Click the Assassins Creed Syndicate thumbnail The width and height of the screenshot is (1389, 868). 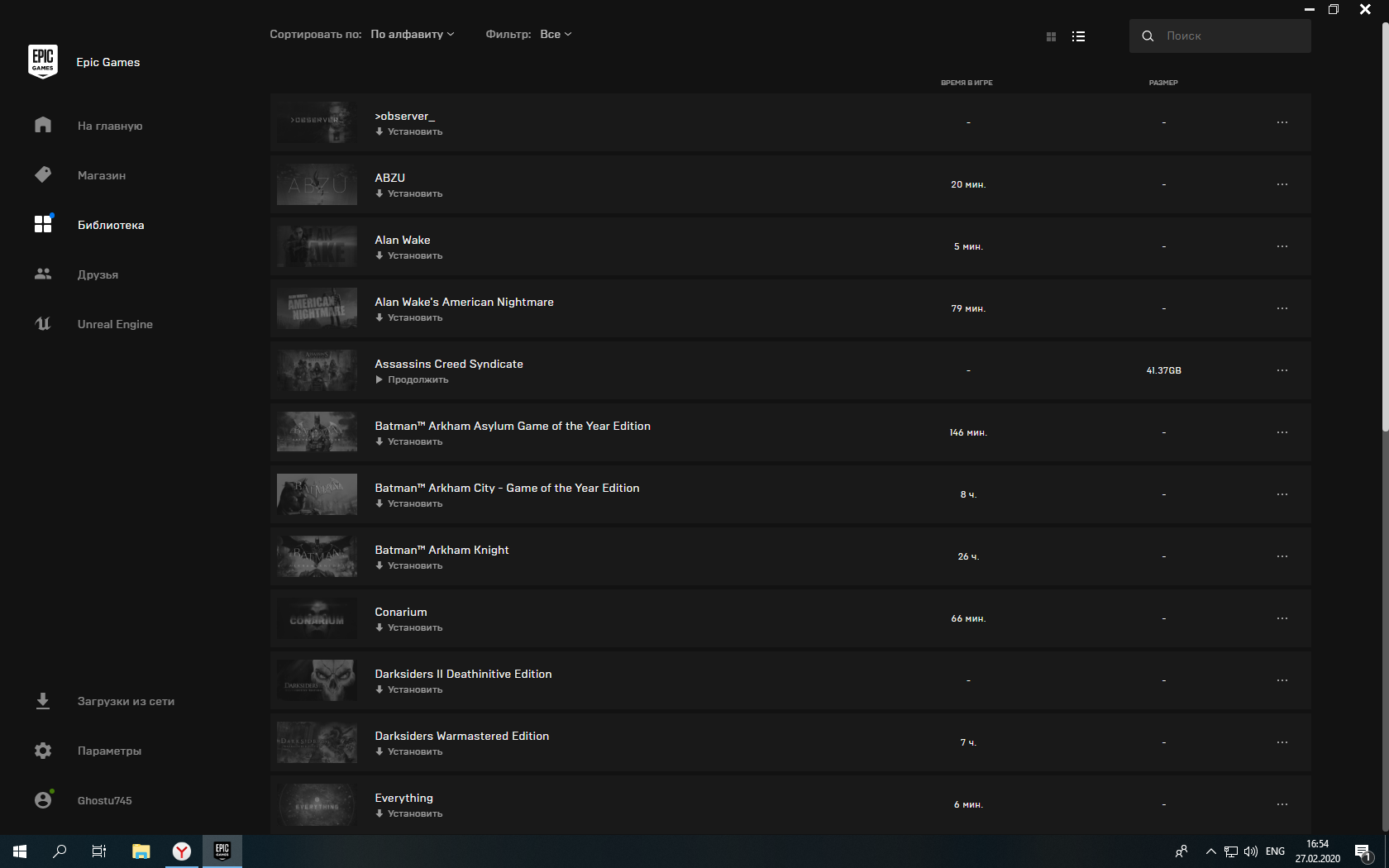(x=317, y=370)
